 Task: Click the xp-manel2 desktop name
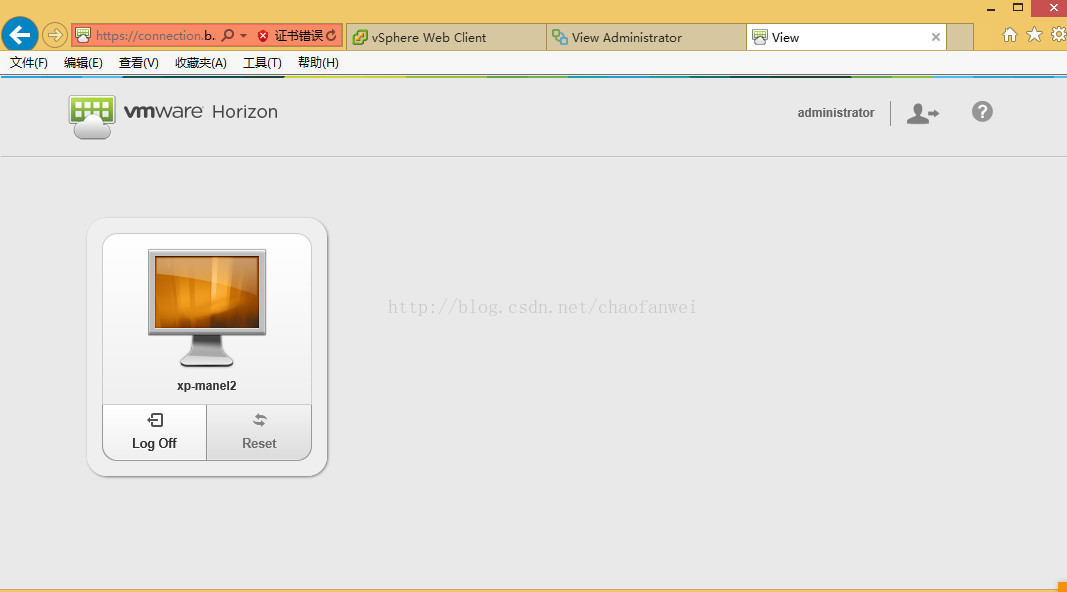pyautogui.click(x=207, y=386)
